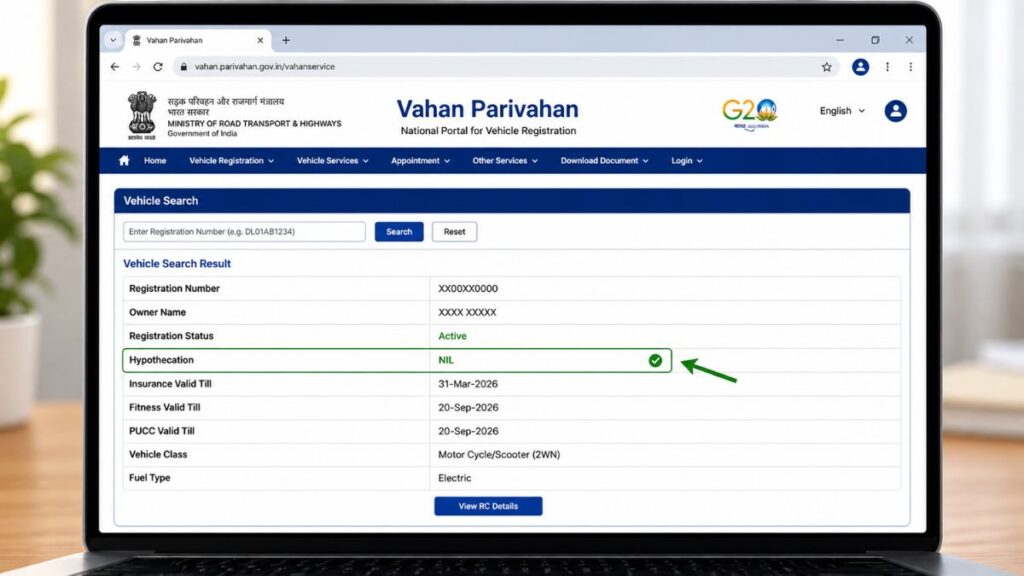This screenshot has width=1024, height=576.
Task: Bookmark page with star icon
Action: [x=827, y=67]
